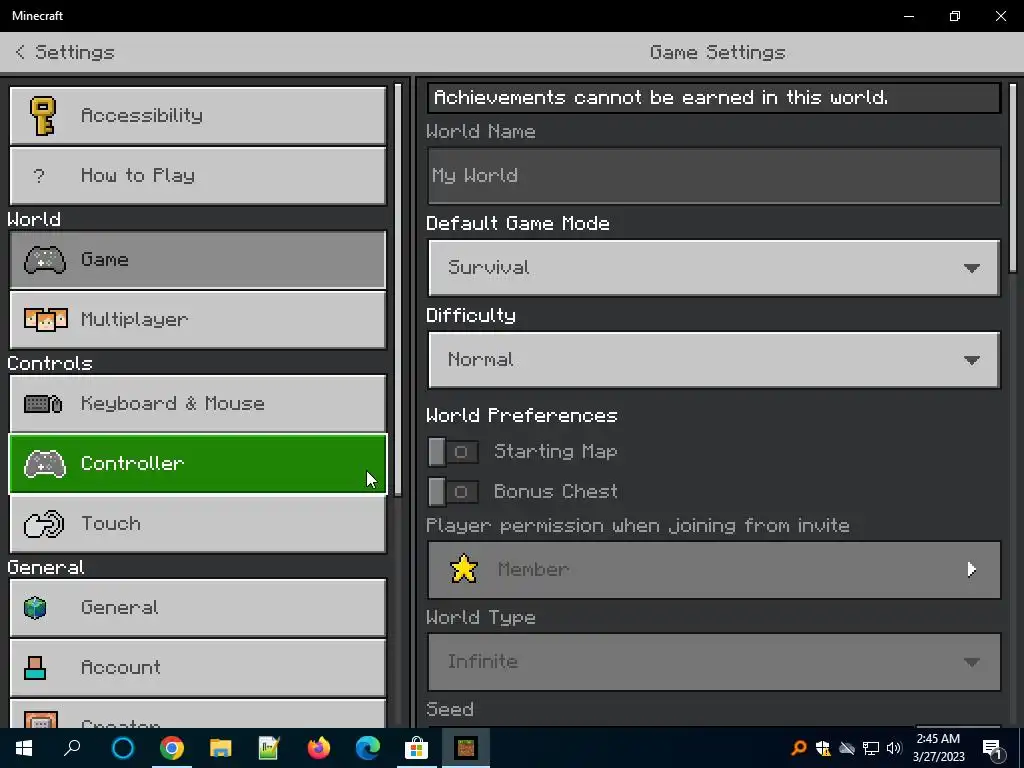Open the notification center icon
This screenshot has height=768, width=1024.
pyautogui.click(x=992, y=748)
